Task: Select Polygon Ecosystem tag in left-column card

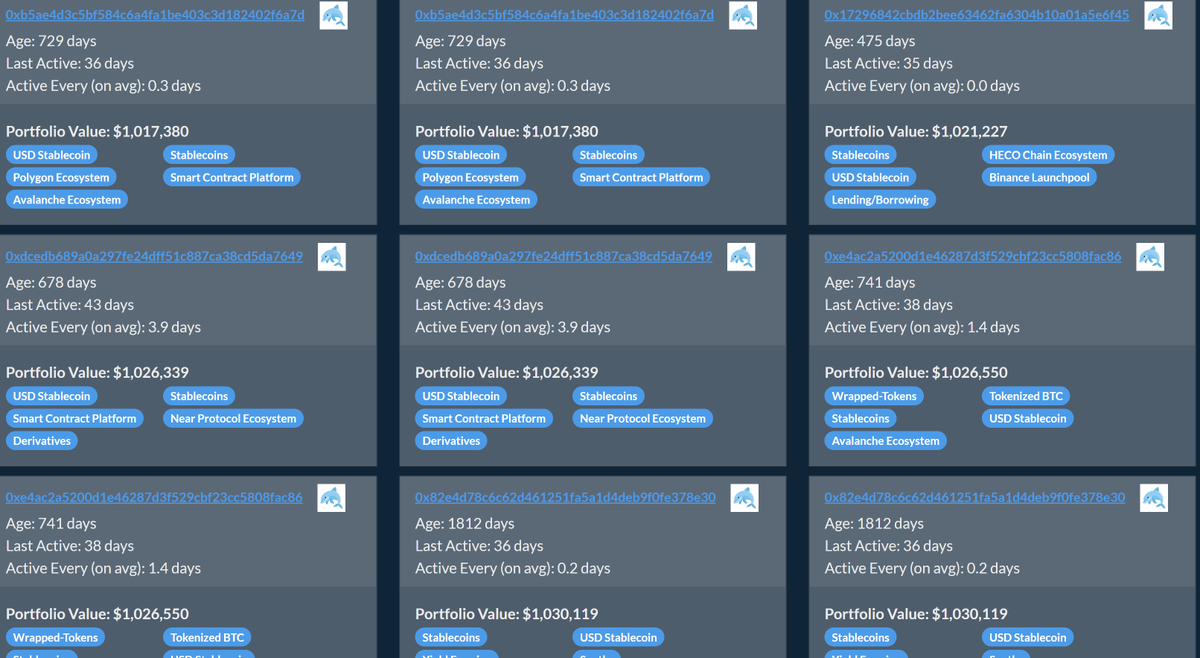Action: 61,177
